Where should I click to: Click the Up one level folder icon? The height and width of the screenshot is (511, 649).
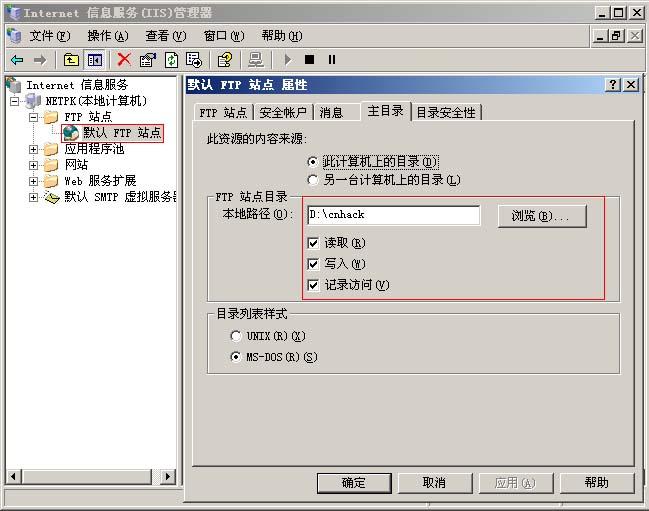[x=71, y=60]
